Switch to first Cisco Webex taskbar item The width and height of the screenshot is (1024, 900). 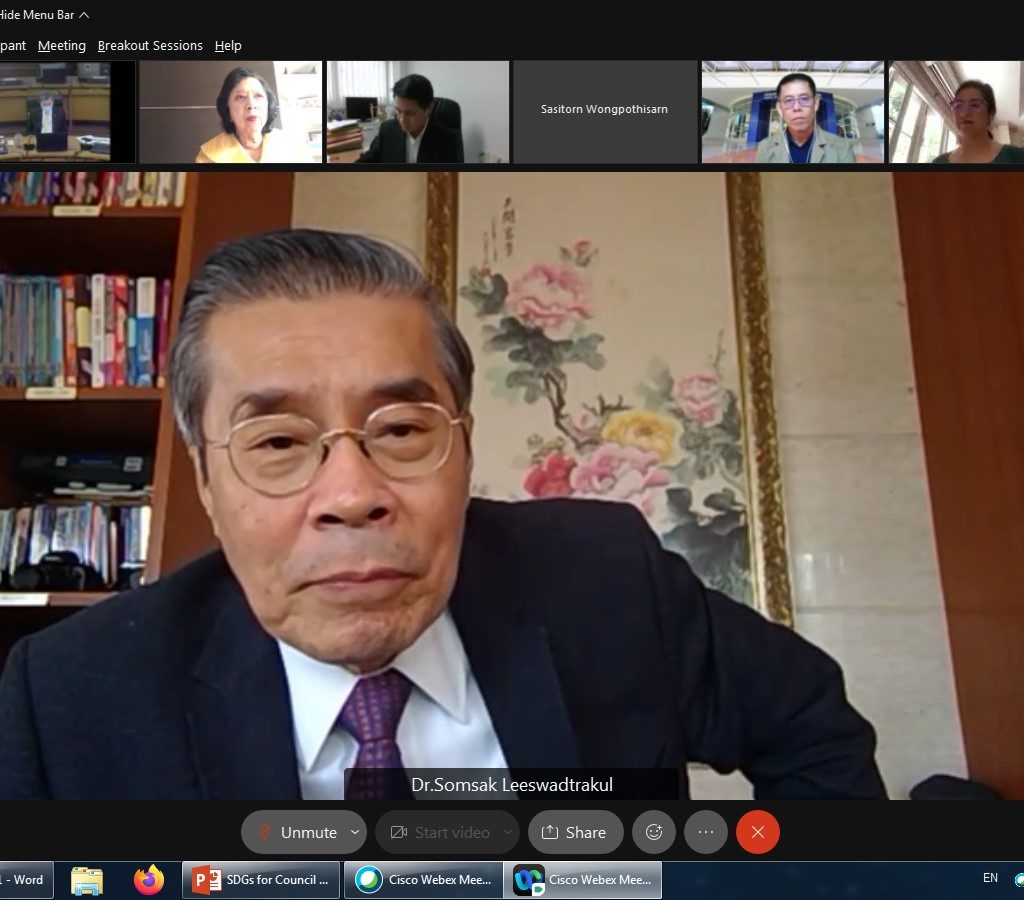coord(422,880)
